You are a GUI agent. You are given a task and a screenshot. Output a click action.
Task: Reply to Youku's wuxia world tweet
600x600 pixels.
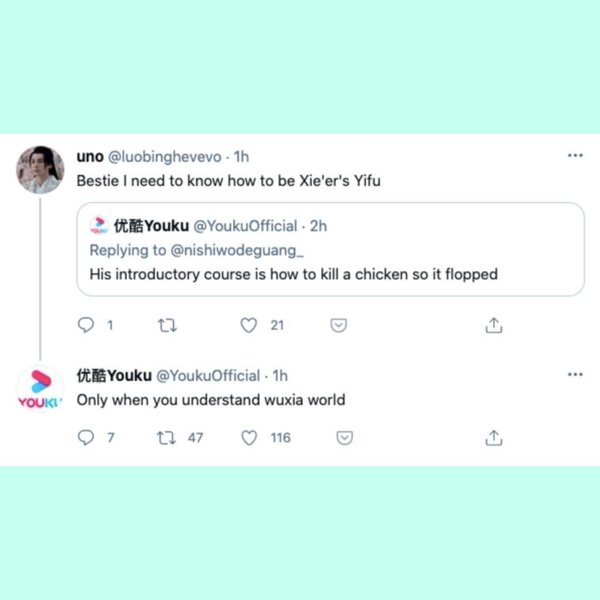click(x=86, y=437)
